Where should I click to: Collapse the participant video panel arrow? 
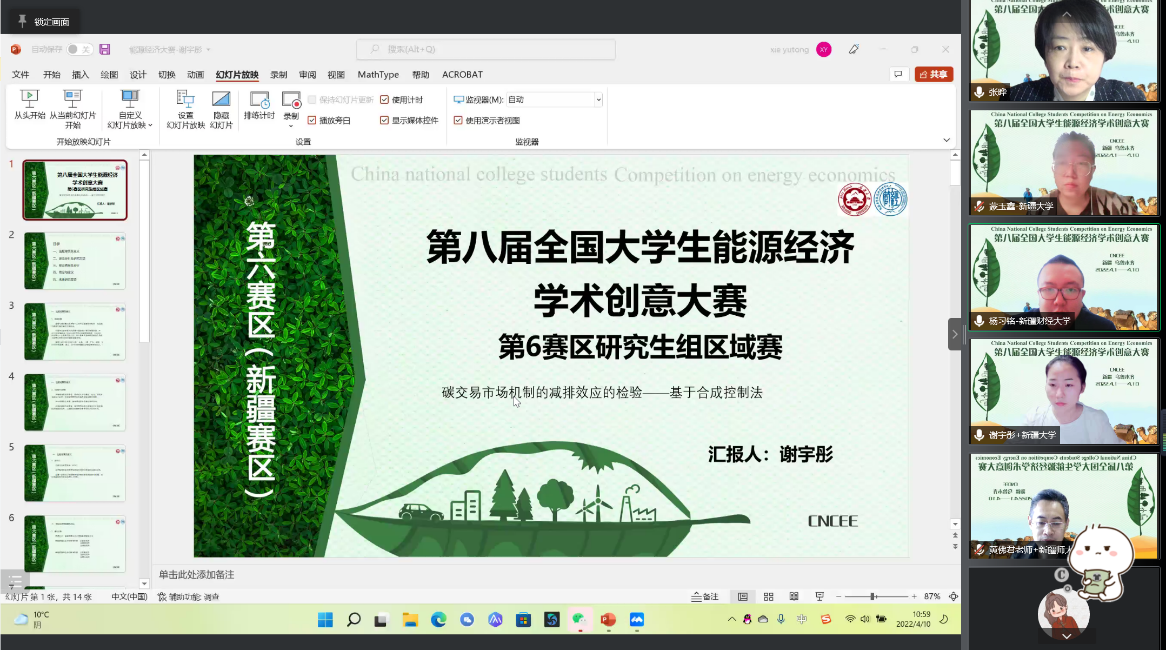pyautogui.click(x=955, y=334)
